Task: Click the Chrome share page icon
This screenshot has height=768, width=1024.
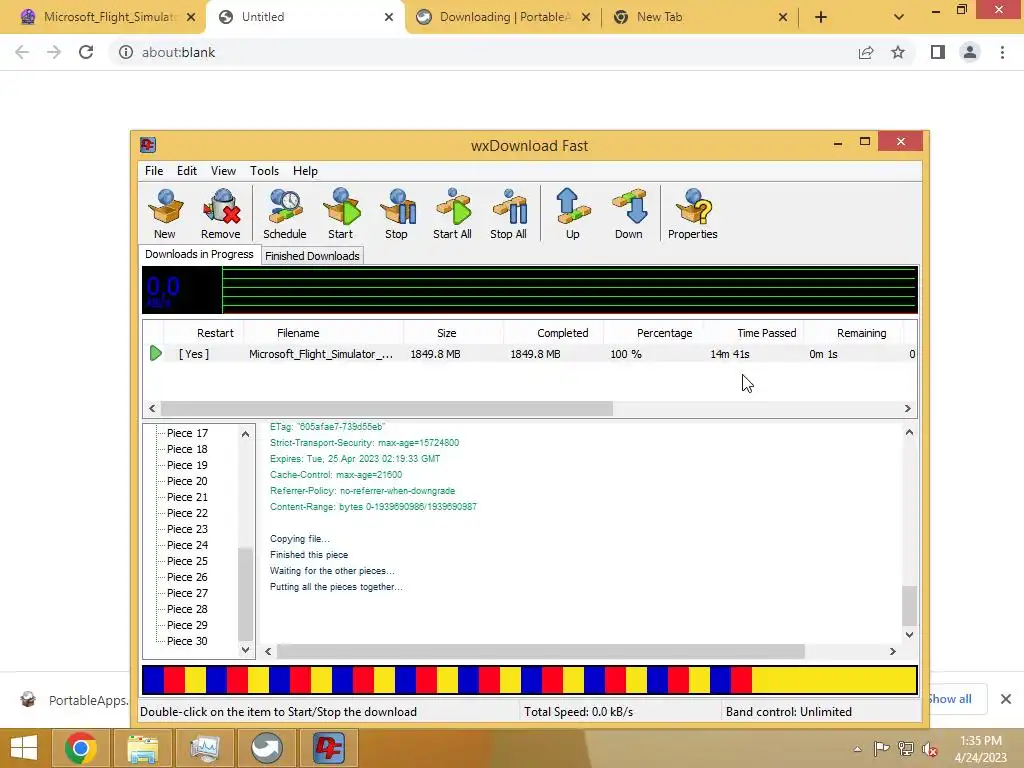Action: tap(866, 52)
